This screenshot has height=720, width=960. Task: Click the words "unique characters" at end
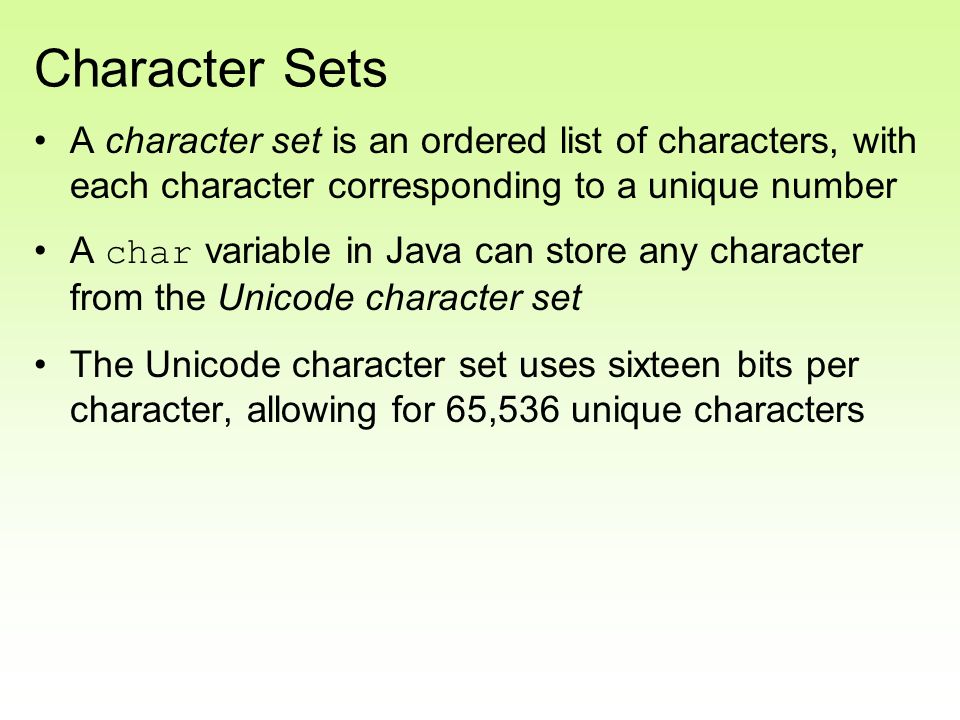click(x=718, y=410)
